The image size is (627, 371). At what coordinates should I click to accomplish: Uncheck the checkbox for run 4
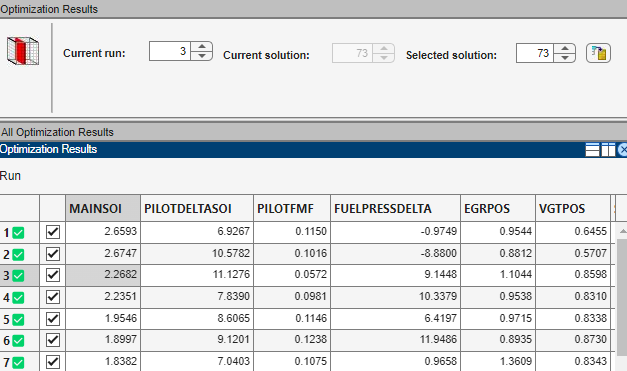click(x=53, y=297)
